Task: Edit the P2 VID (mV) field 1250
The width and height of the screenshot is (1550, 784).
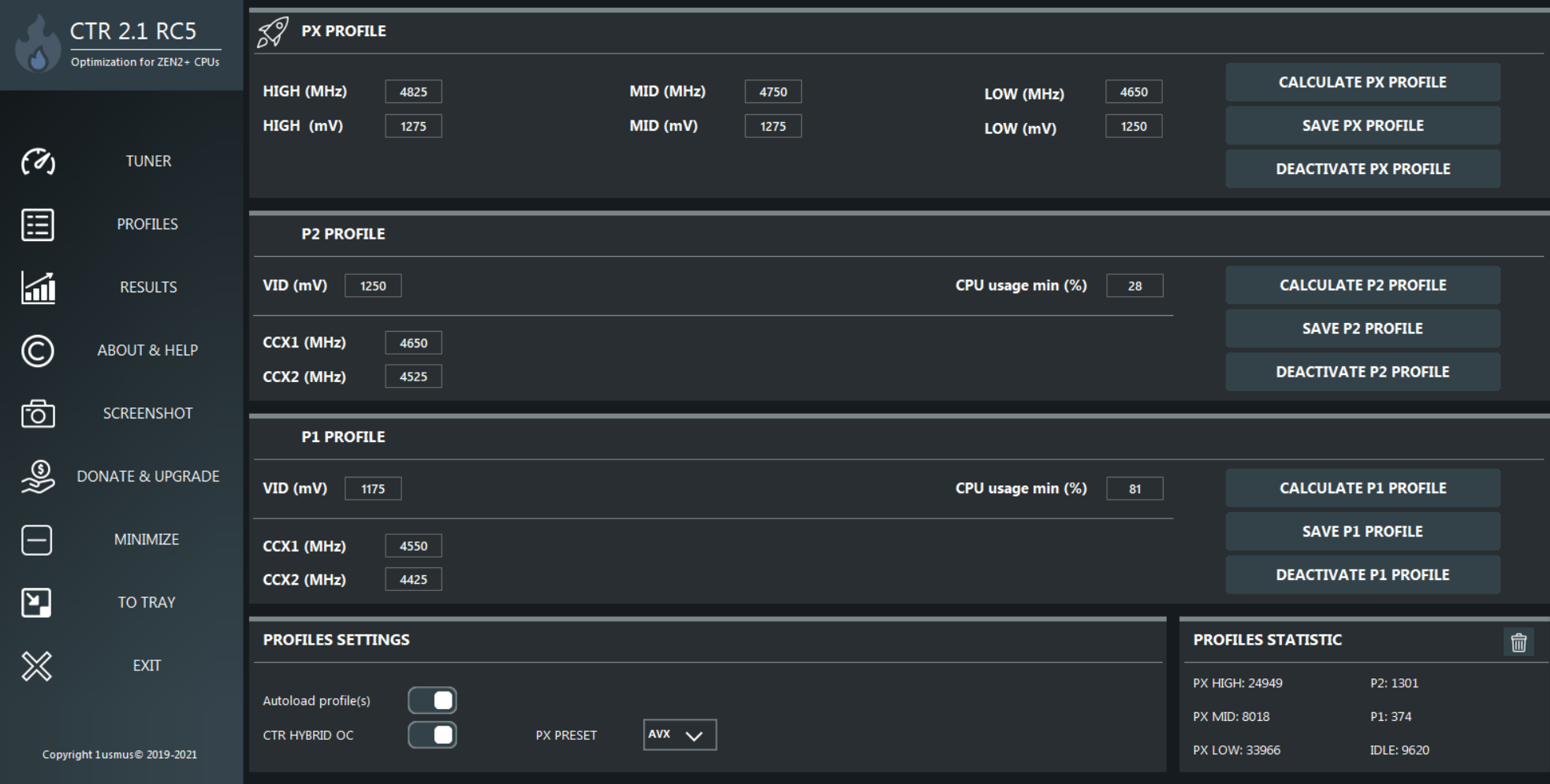Action: [x=373, y=285]
